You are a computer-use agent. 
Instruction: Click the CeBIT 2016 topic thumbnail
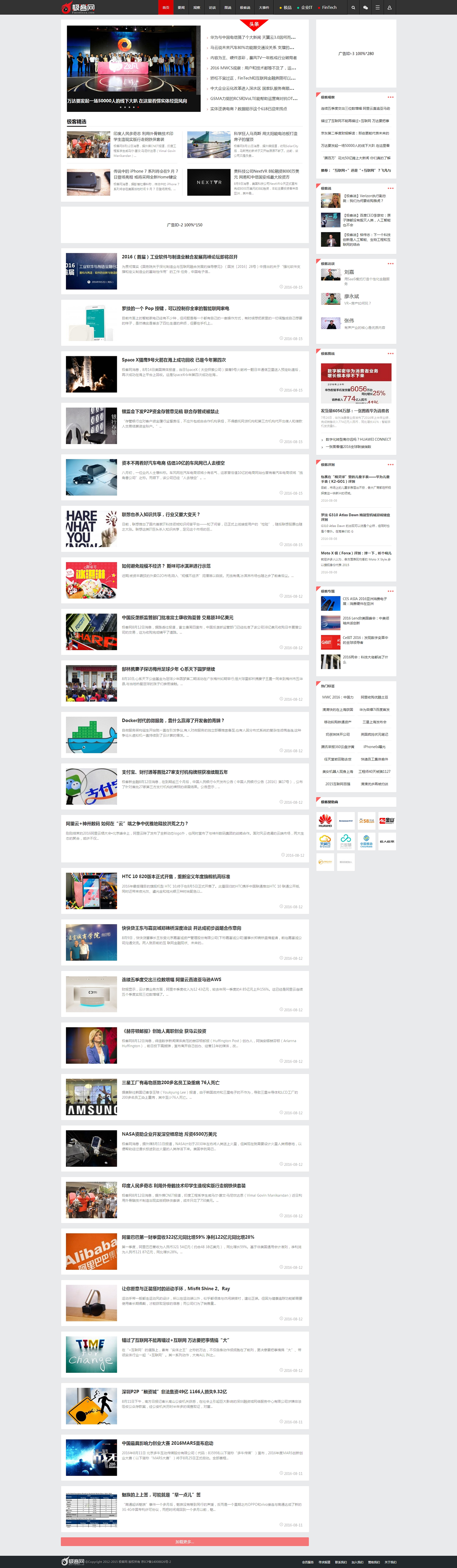(330, 642)
